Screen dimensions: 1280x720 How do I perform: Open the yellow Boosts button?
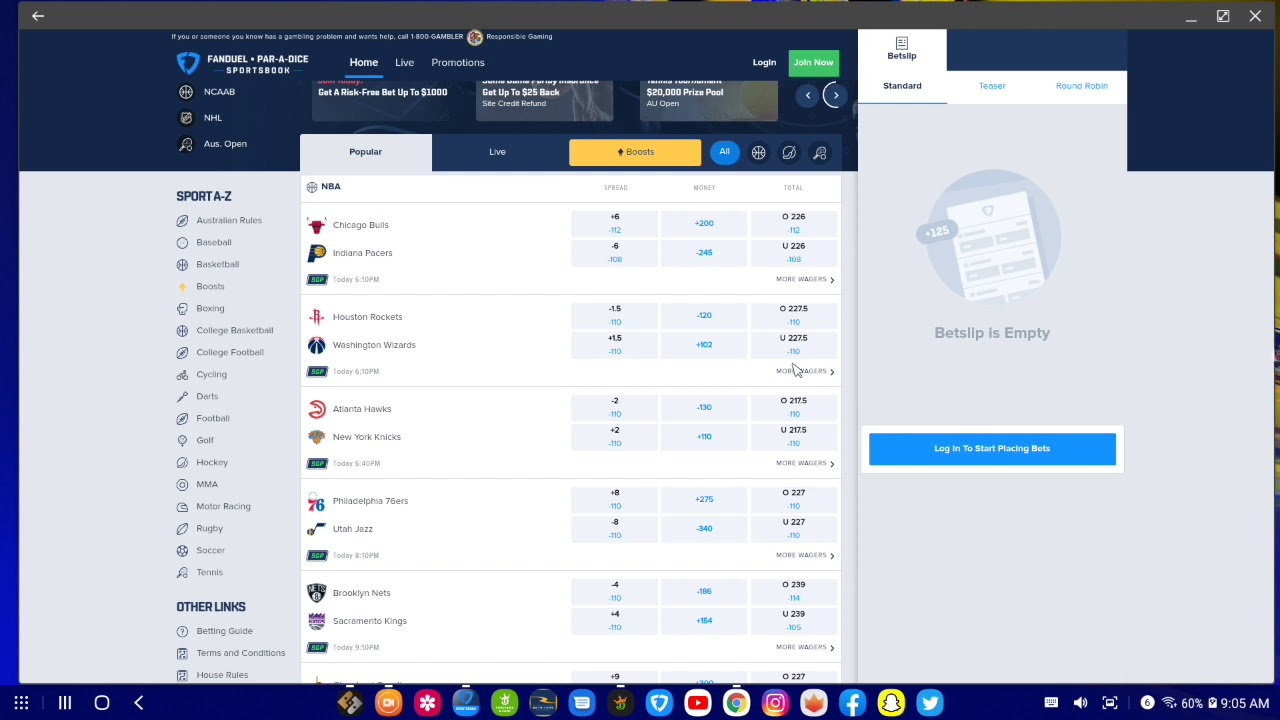[635, 152]
